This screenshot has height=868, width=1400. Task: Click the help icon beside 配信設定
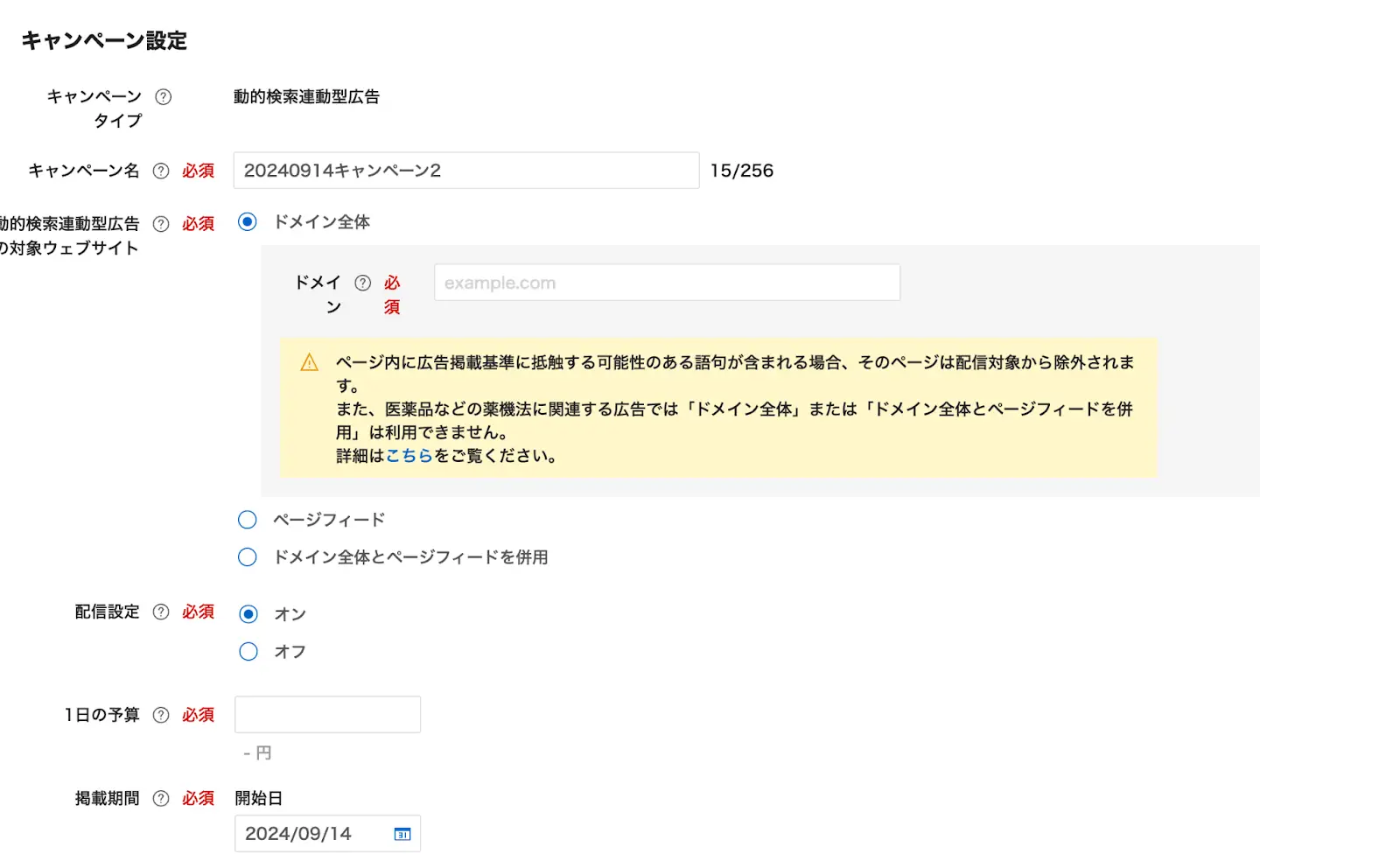(x=161, y=612)
